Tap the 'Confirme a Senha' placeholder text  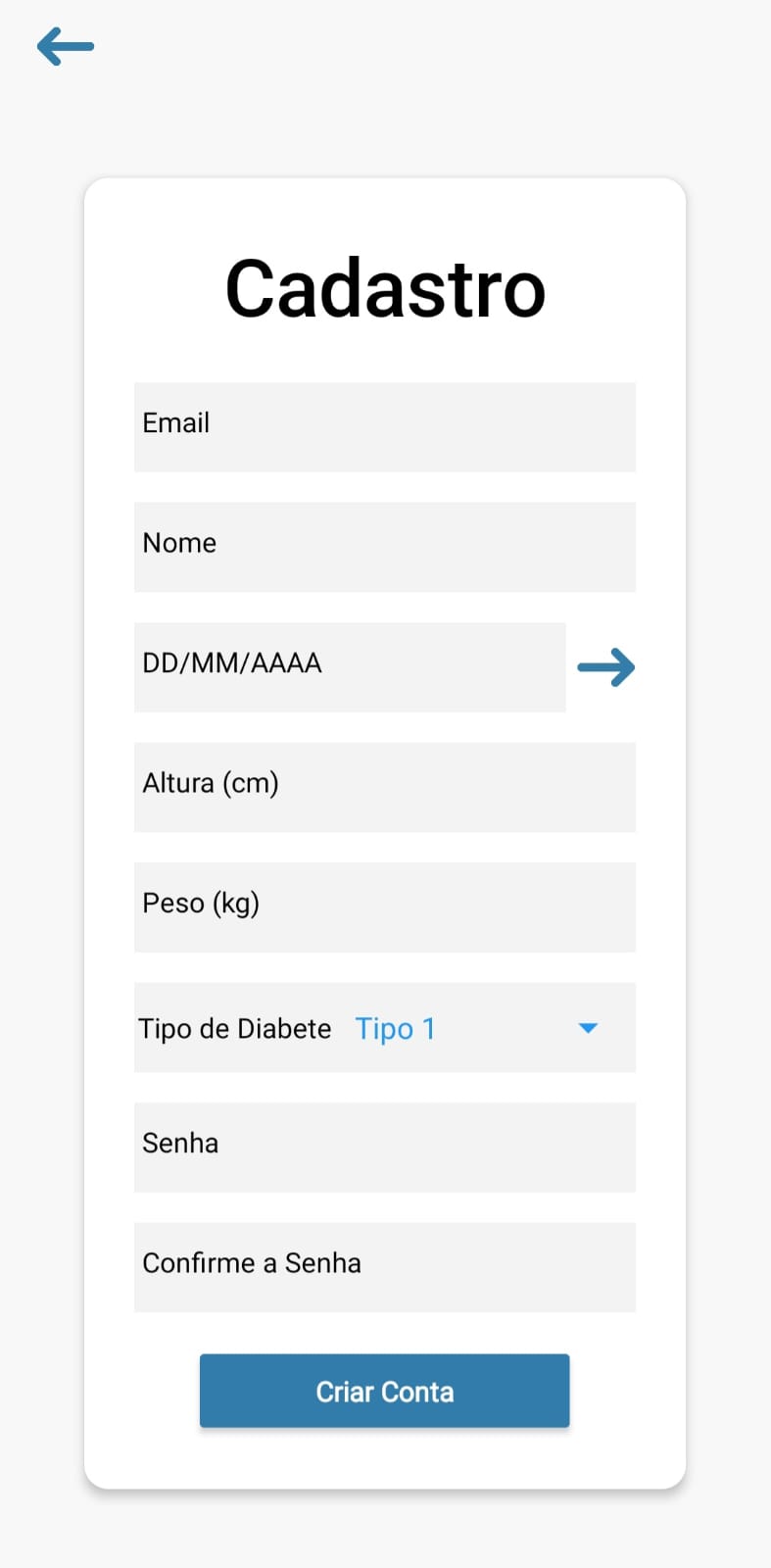(x=252, y=1263)
